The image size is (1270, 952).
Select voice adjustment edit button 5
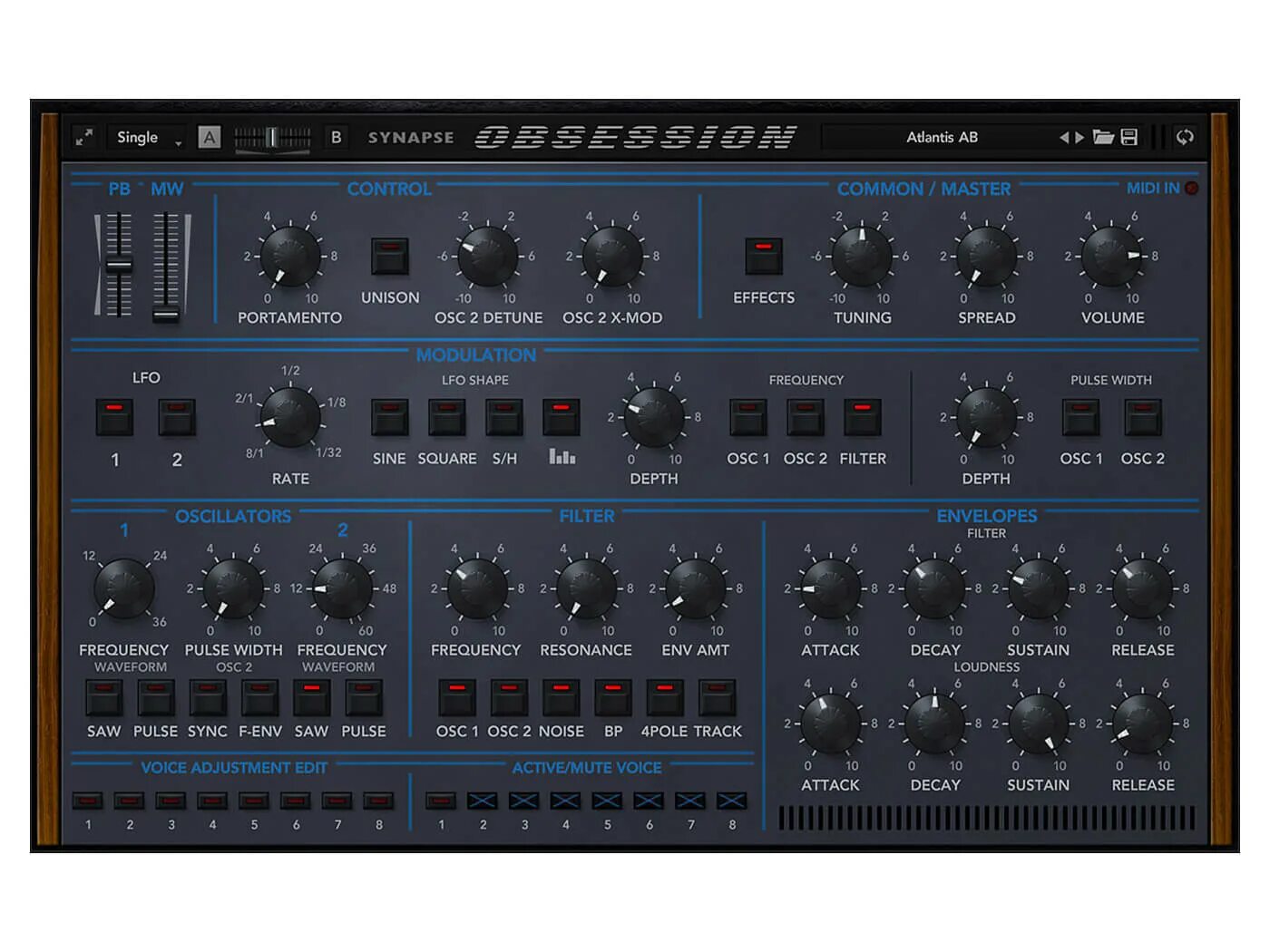[254, 801]
